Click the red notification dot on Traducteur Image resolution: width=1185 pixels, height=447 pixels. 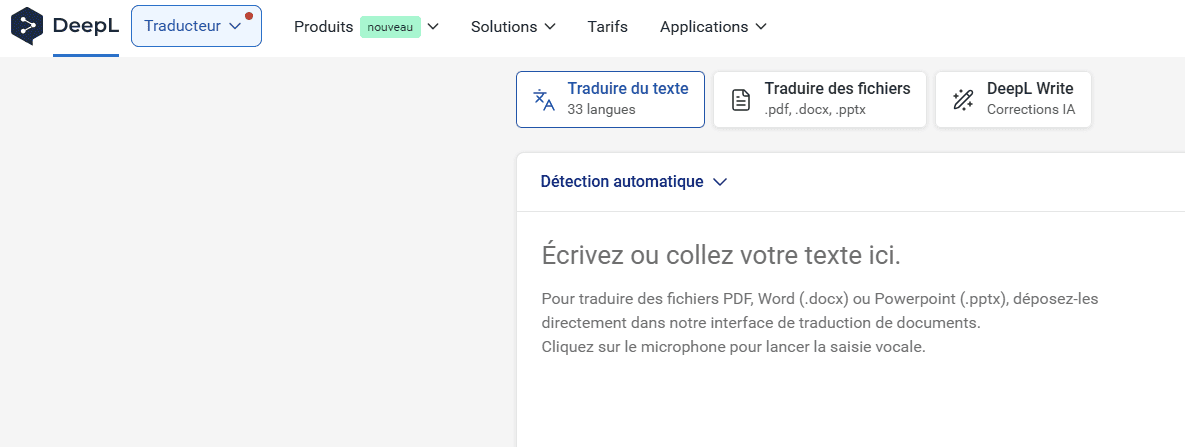249,16
